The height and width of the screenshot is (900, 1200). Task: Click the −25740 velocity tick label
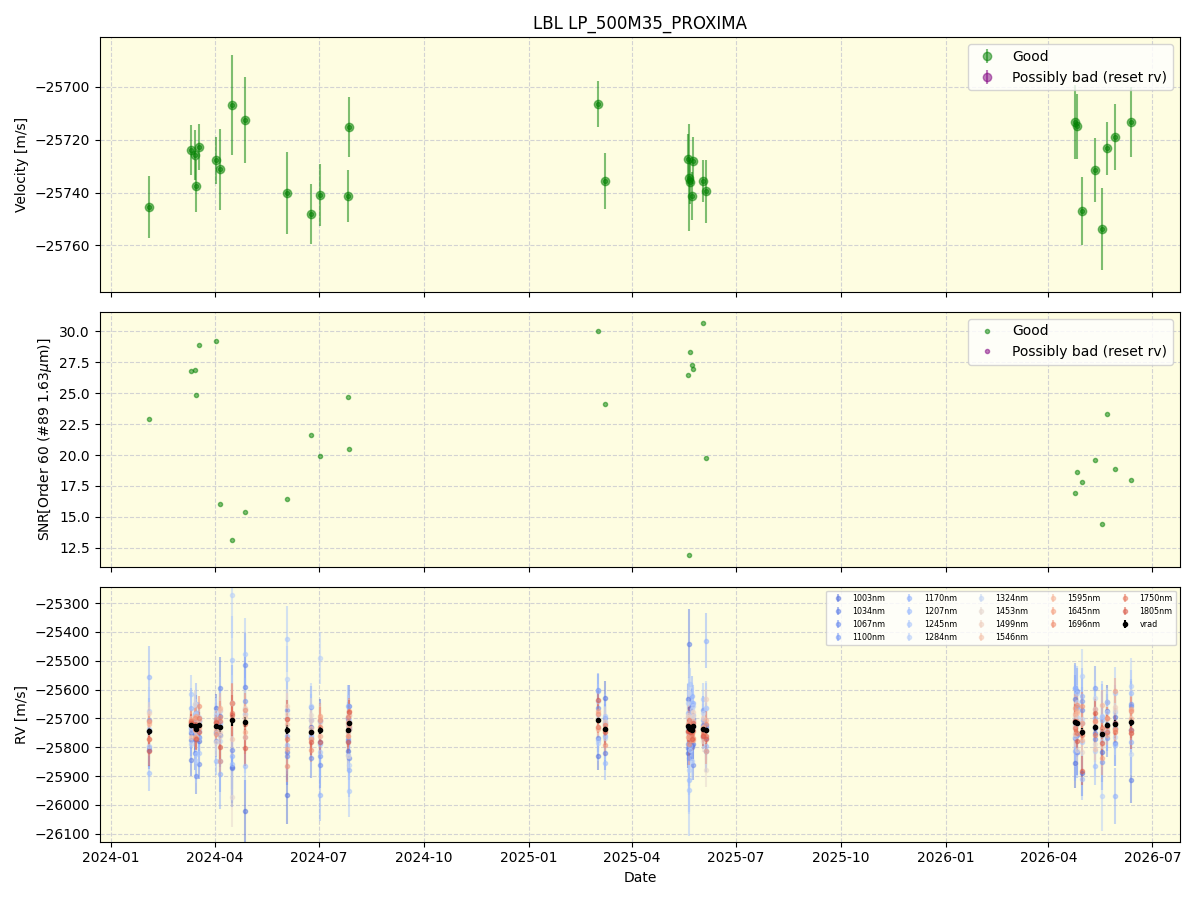(x=64, y=193)
